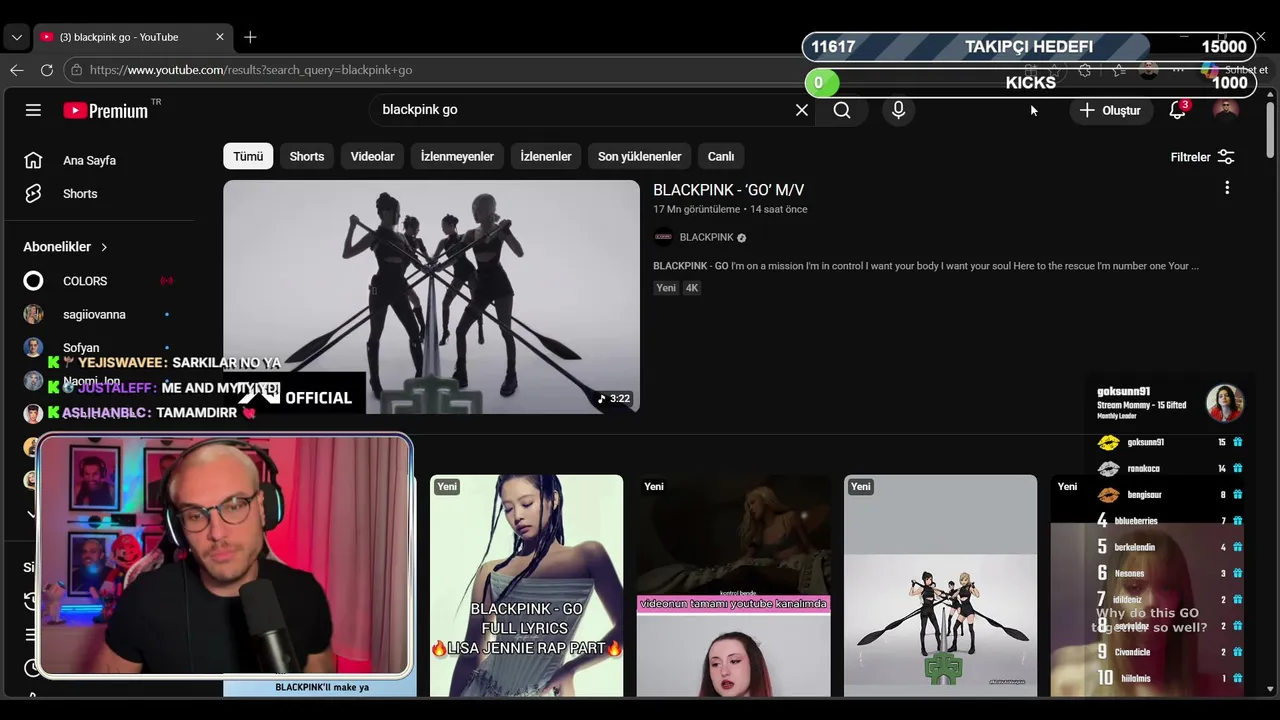Screen dimensions: 1280x720
Task: Click the browser address bar URL
Action: click(250, 70)
